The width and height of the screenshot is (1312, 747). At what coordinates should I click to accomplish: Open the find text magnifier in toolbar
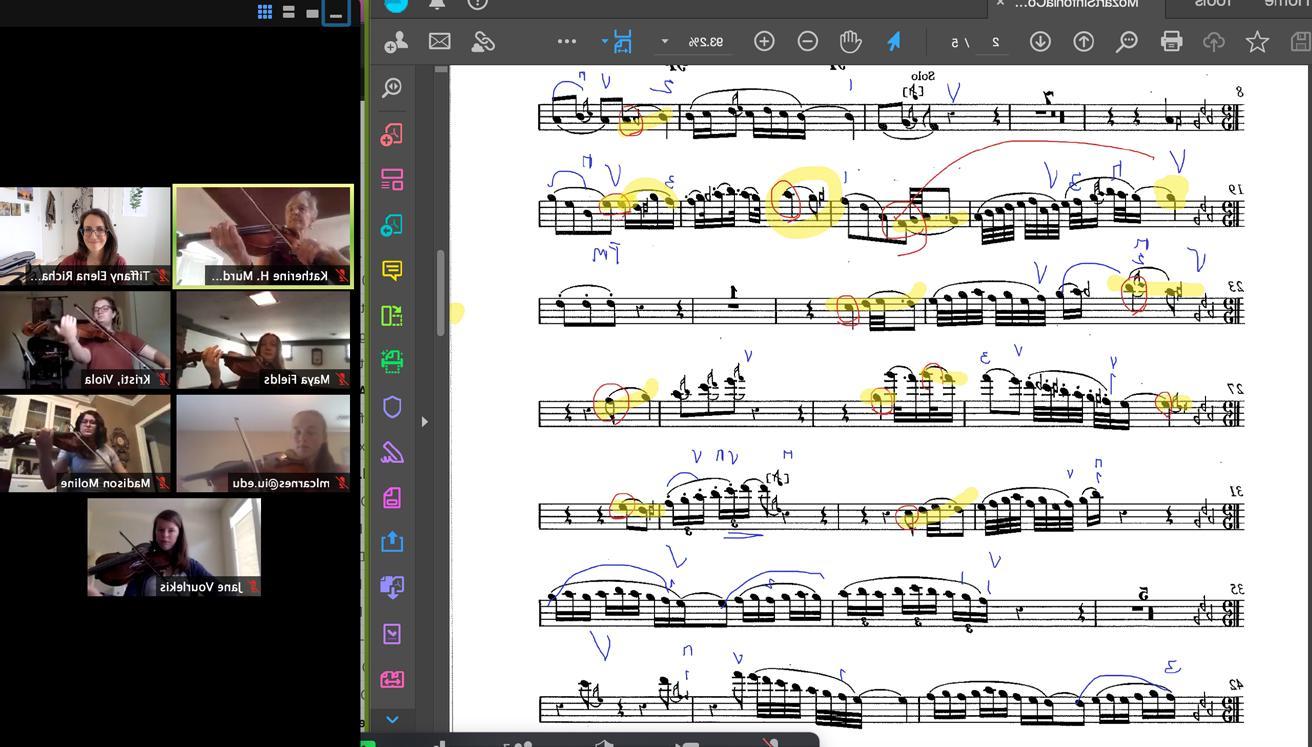(x=1127, y=41)
